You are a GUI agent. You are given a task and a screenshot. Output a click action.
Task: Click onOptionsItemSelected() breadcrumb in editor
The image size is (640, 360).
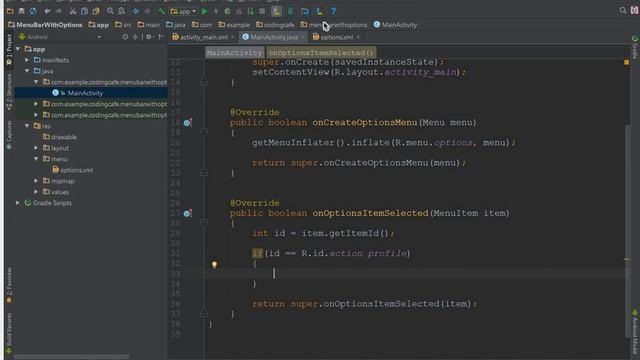321,53
